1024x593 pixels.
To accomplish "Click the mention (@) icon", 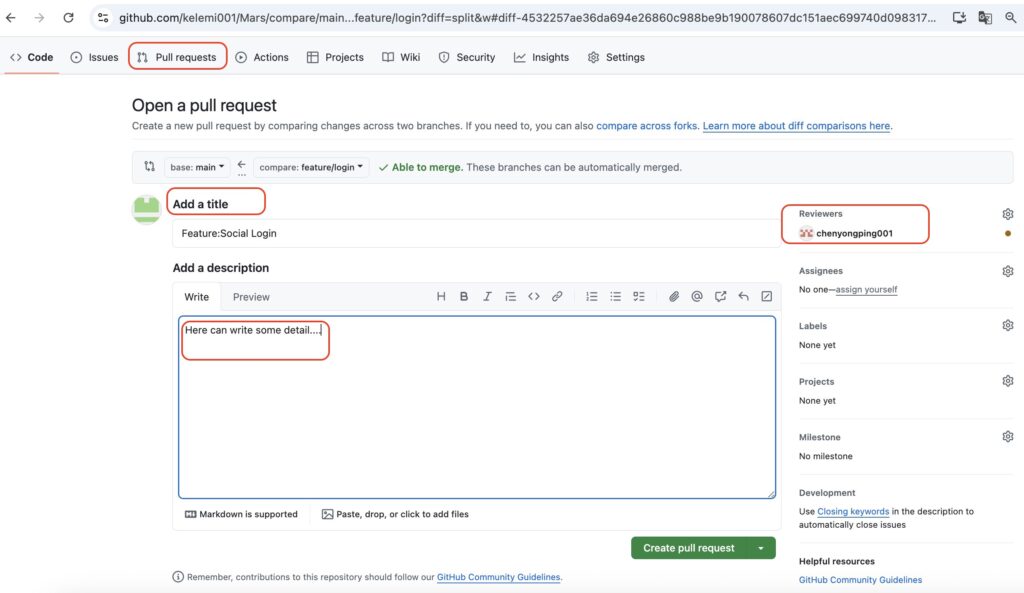I will (697, 297).
